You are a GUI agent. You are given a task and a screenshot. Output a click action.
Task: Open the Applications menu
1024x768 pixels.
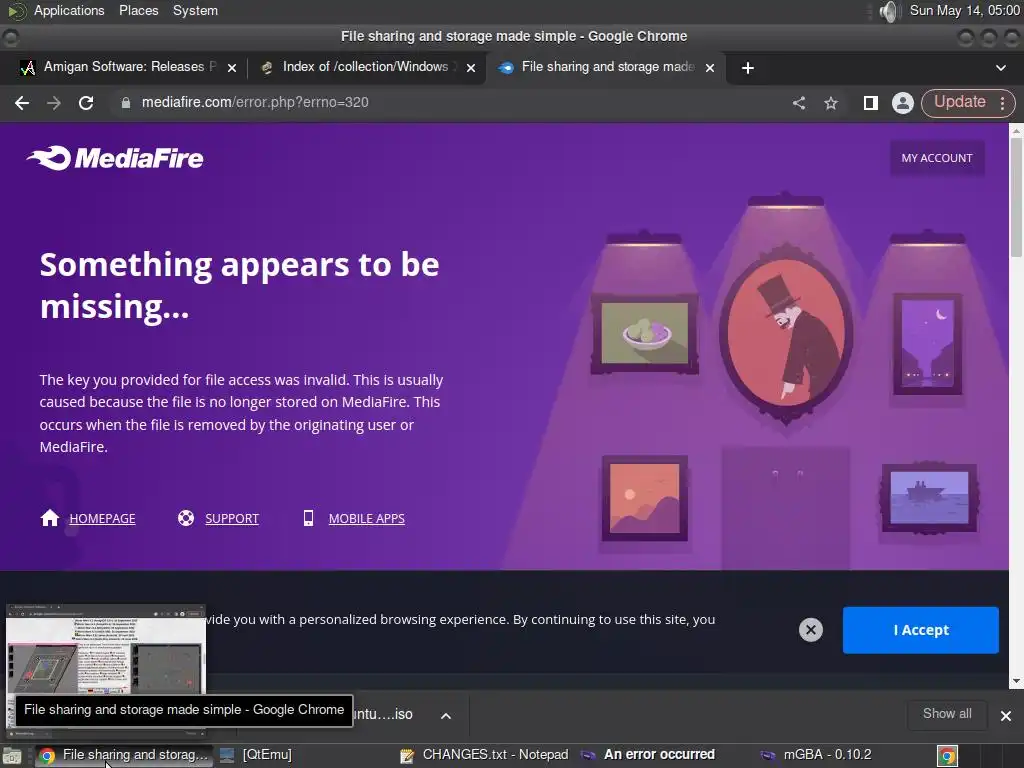(x=69, y=10)
